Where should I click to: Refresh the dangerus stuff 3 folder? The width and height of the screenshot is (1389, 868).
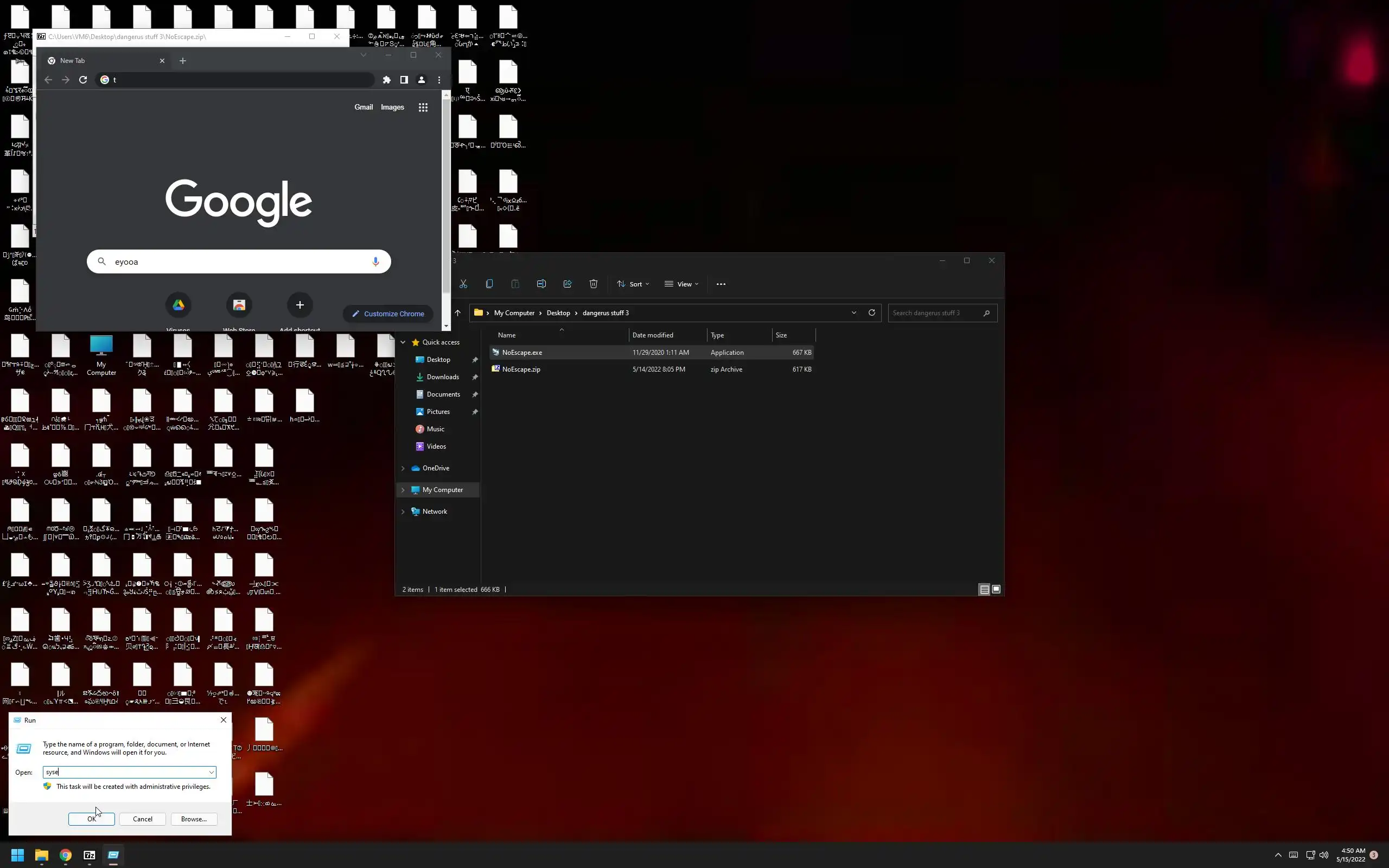(x=871, y=313)
